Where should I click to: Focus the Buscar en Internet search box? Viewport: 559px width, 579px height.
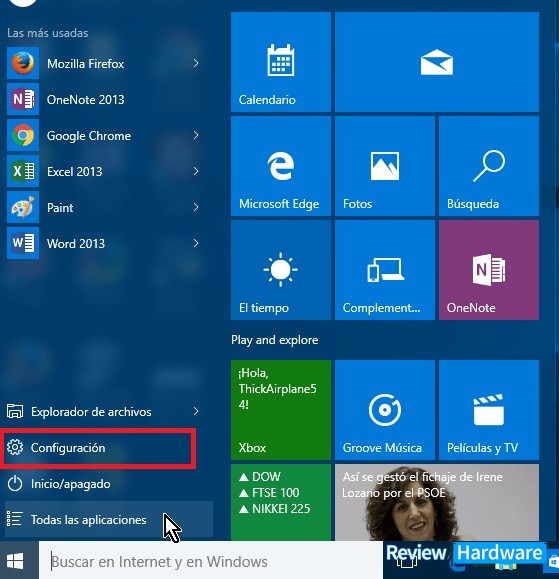point(210,561)
